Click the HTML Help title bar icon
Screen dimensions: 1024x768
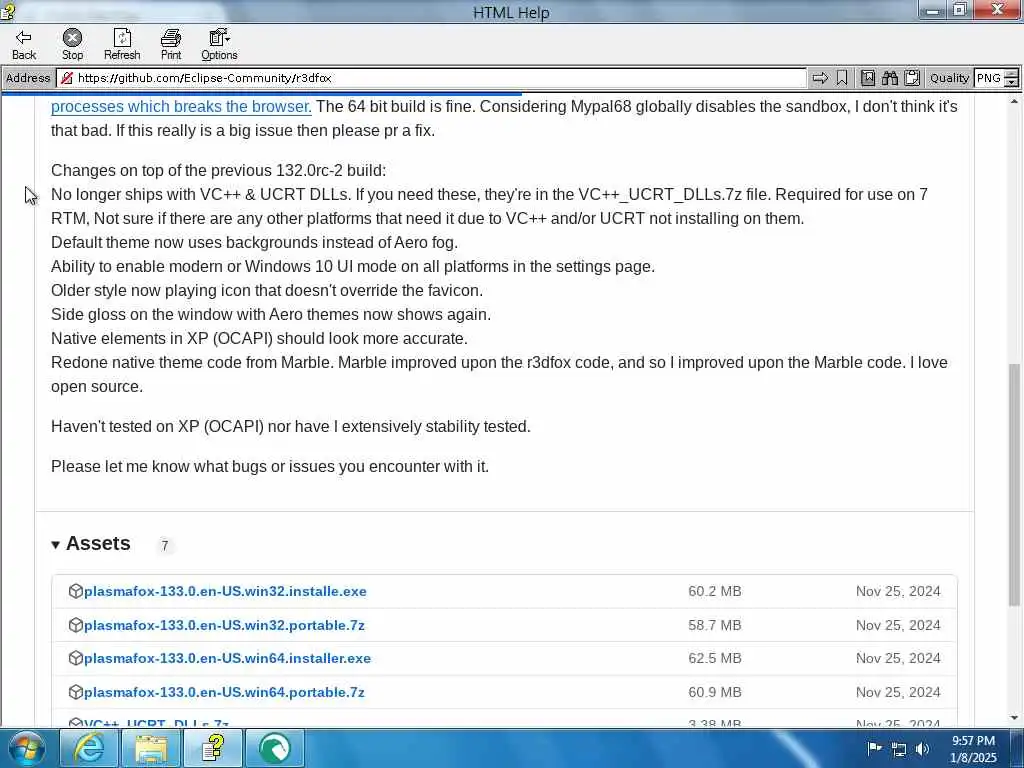(x=8, y=11)
